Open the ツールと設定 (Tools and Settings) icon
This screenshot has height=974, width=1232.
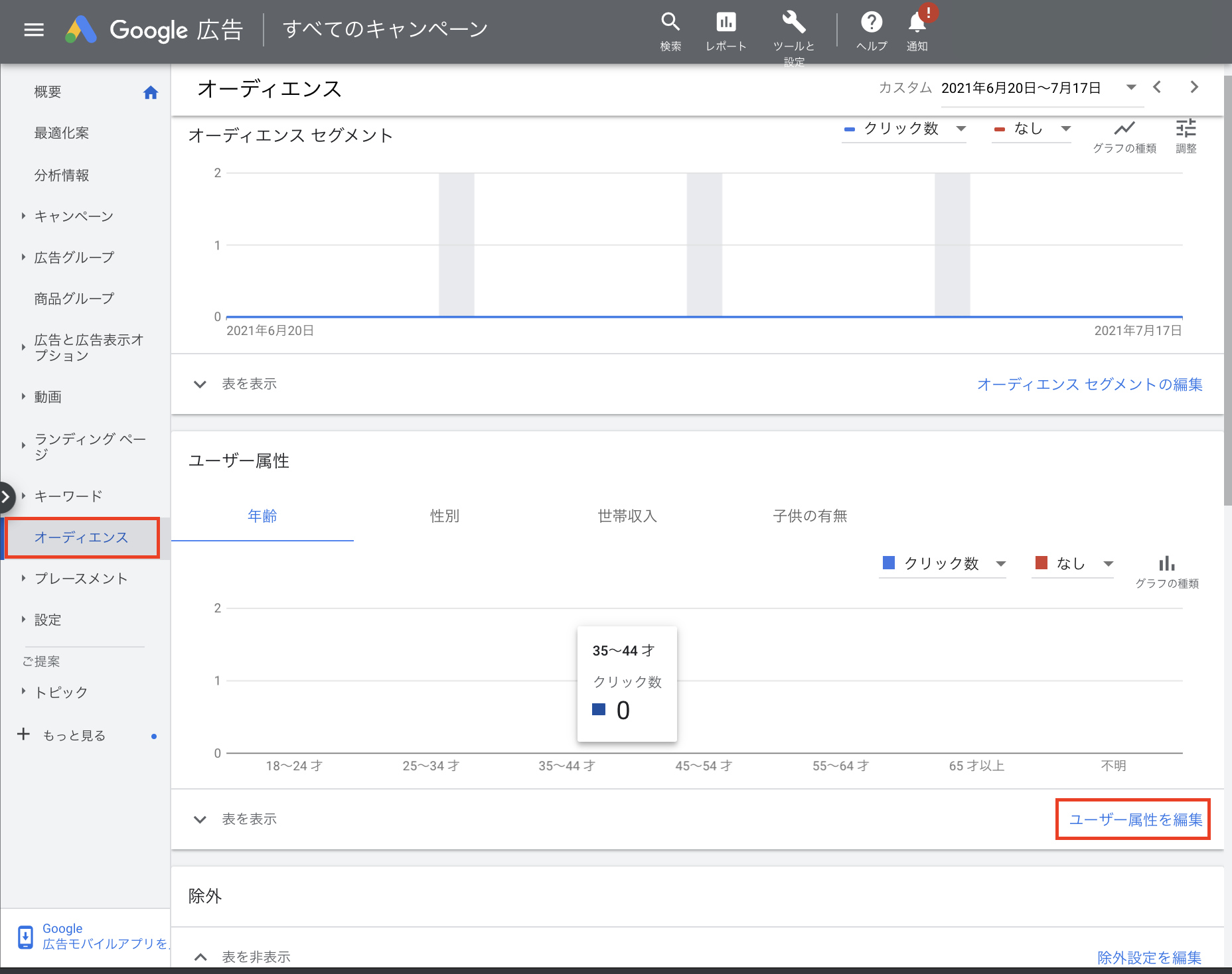[x=794, y=22]
